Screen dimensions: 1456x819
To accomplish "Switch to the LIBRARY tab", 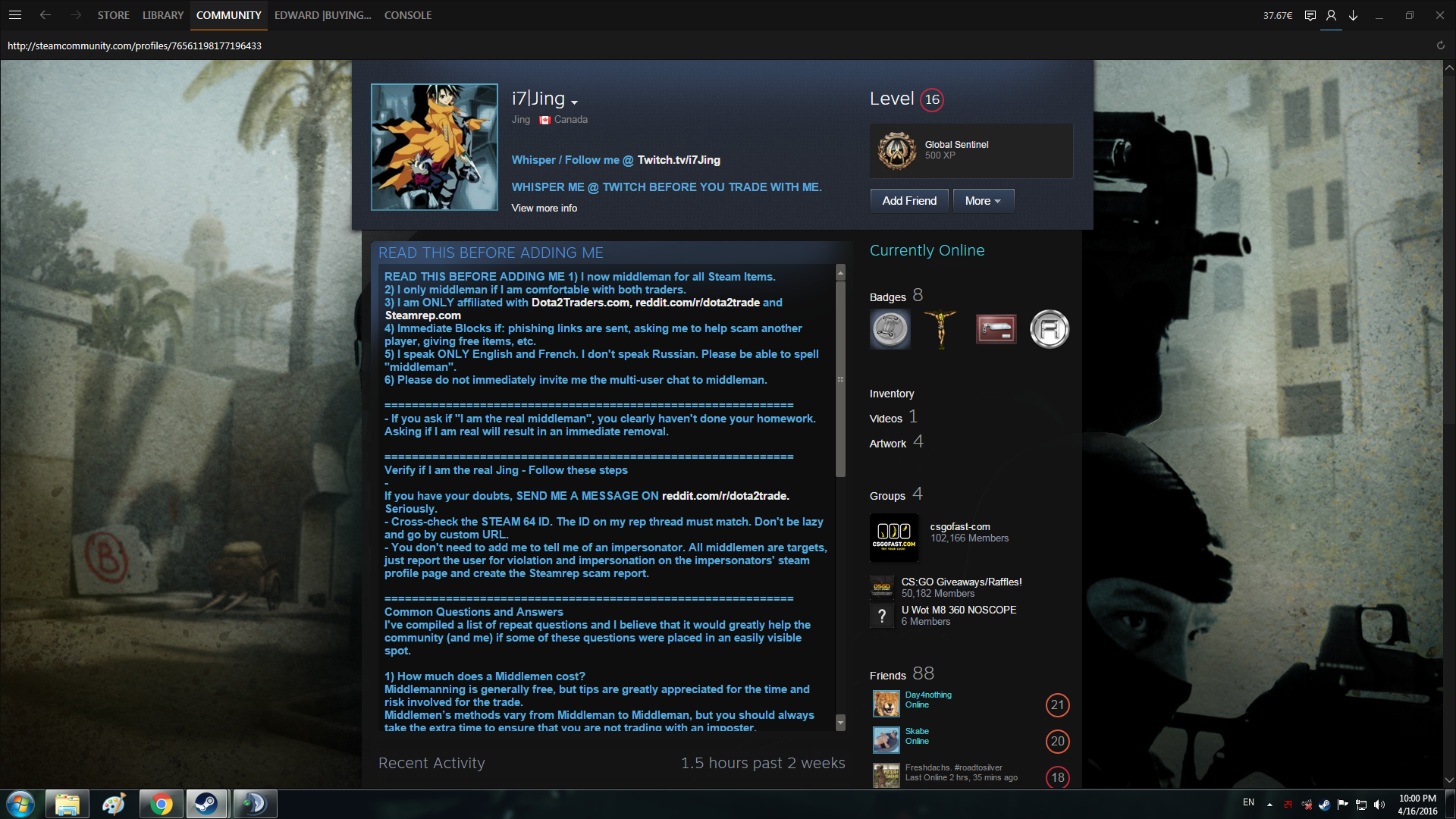I will 163,15.
